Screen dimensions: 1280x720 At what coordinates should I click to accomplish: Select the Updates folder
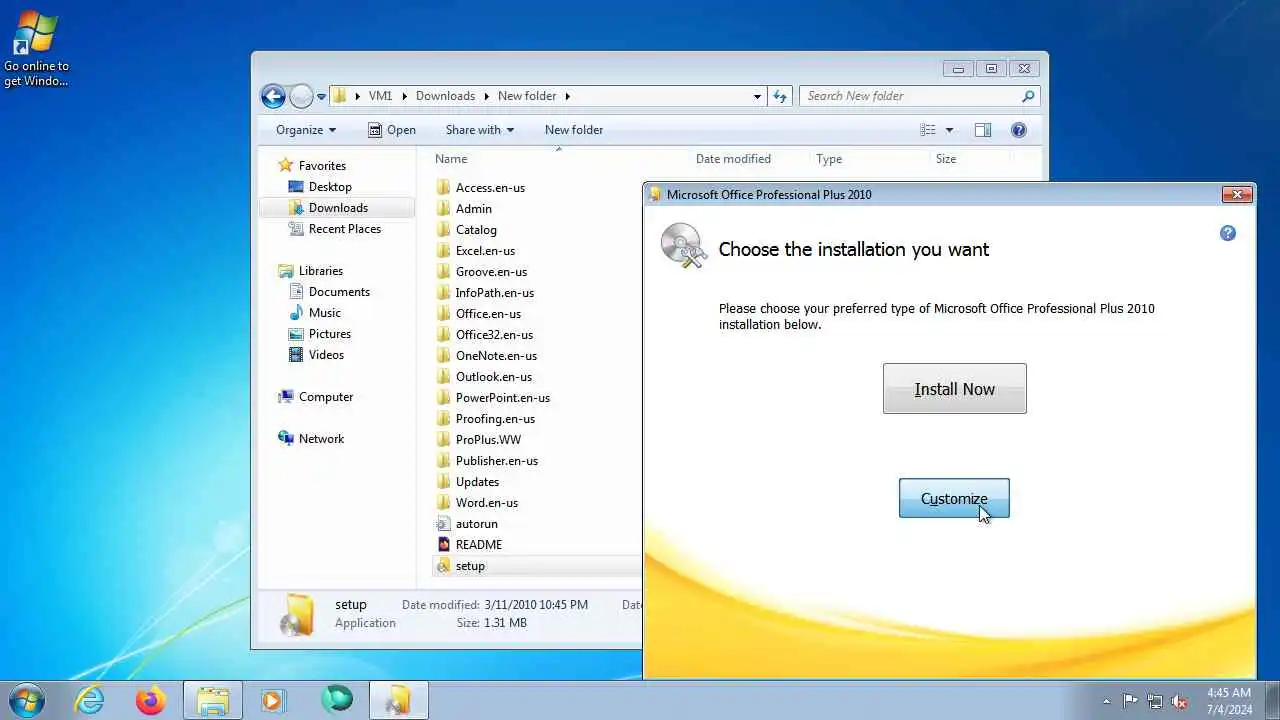[x=477, y=482]
